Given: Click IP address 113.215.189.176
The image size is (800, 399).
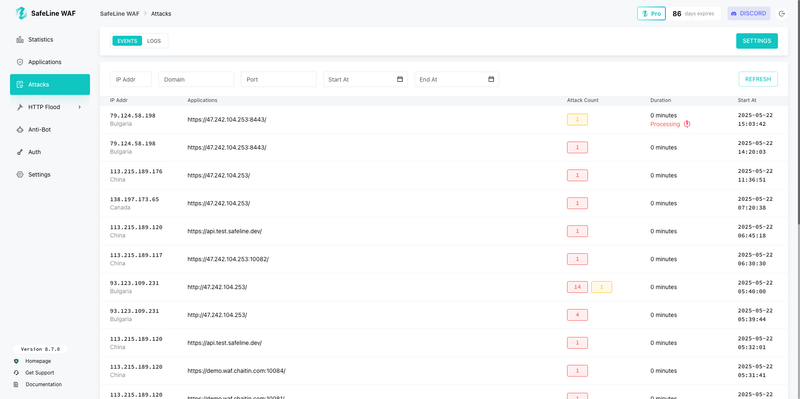Looking at the screenshot, I should (x=136, y=171).
